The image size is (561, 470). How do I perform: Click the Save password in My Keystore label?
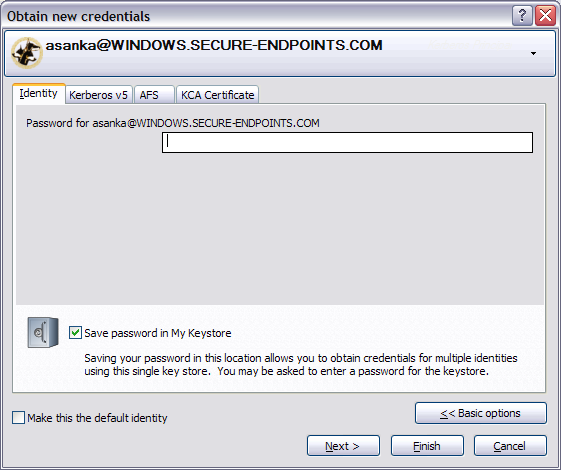(158, 333)
